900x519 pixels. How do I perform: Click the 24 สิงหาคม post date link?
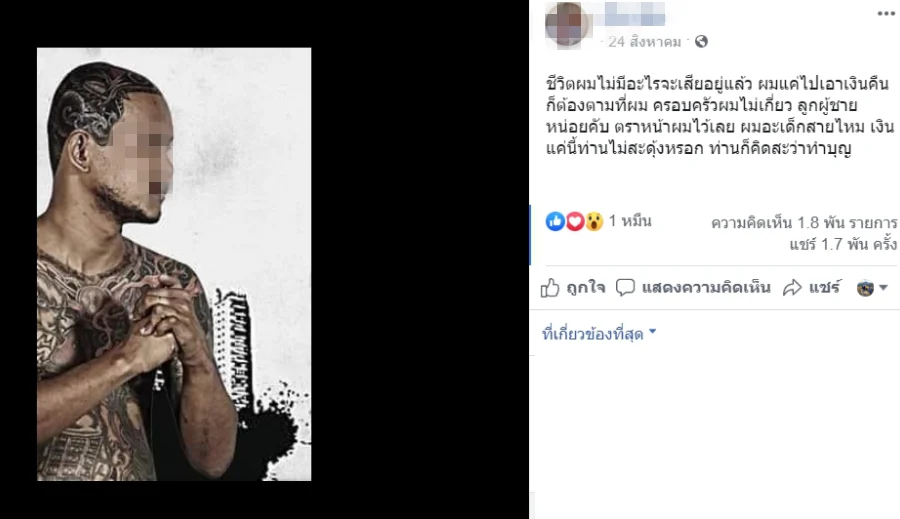(645, 42)
